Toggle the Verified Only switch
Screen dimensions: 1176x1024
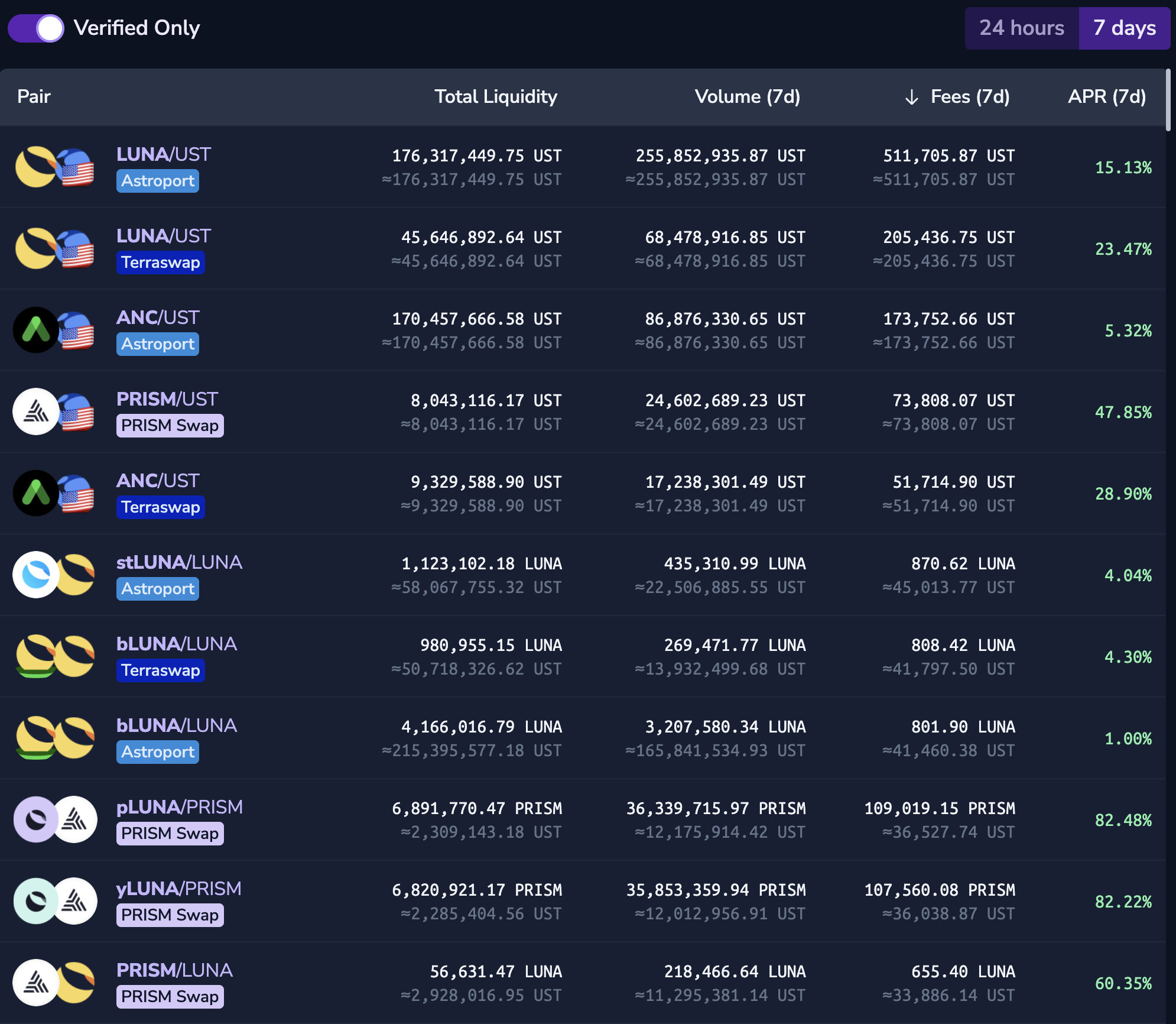36,28
